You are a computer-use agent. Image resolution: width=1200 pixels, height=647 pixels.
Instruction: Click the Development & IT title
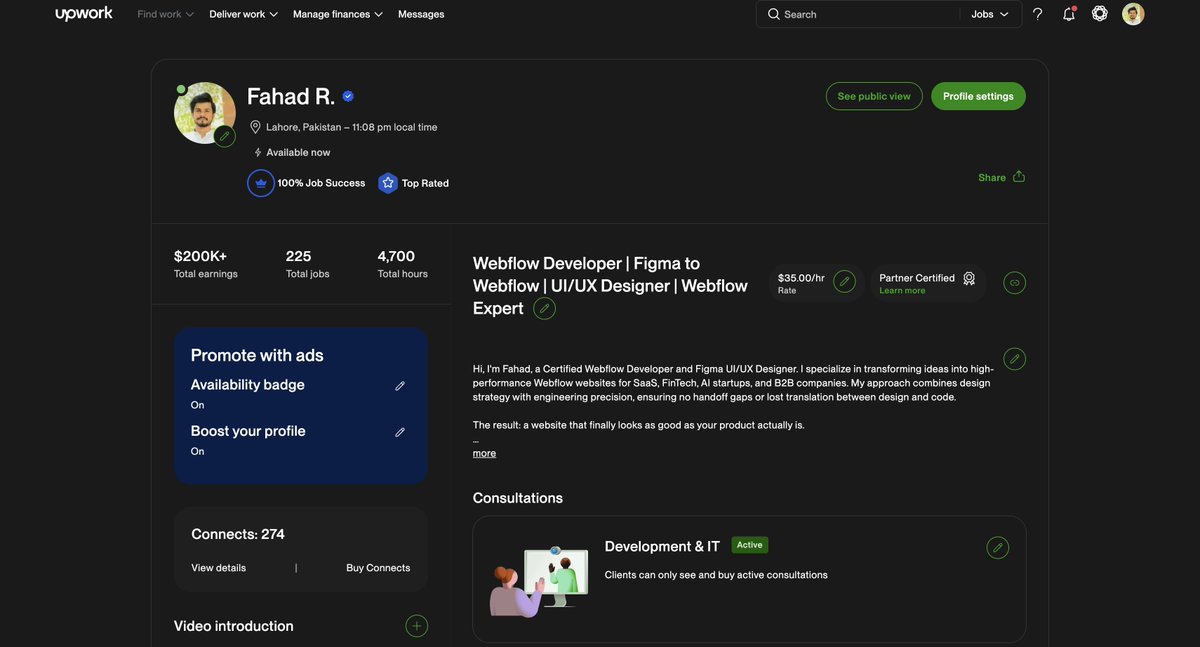coord(662,546)
